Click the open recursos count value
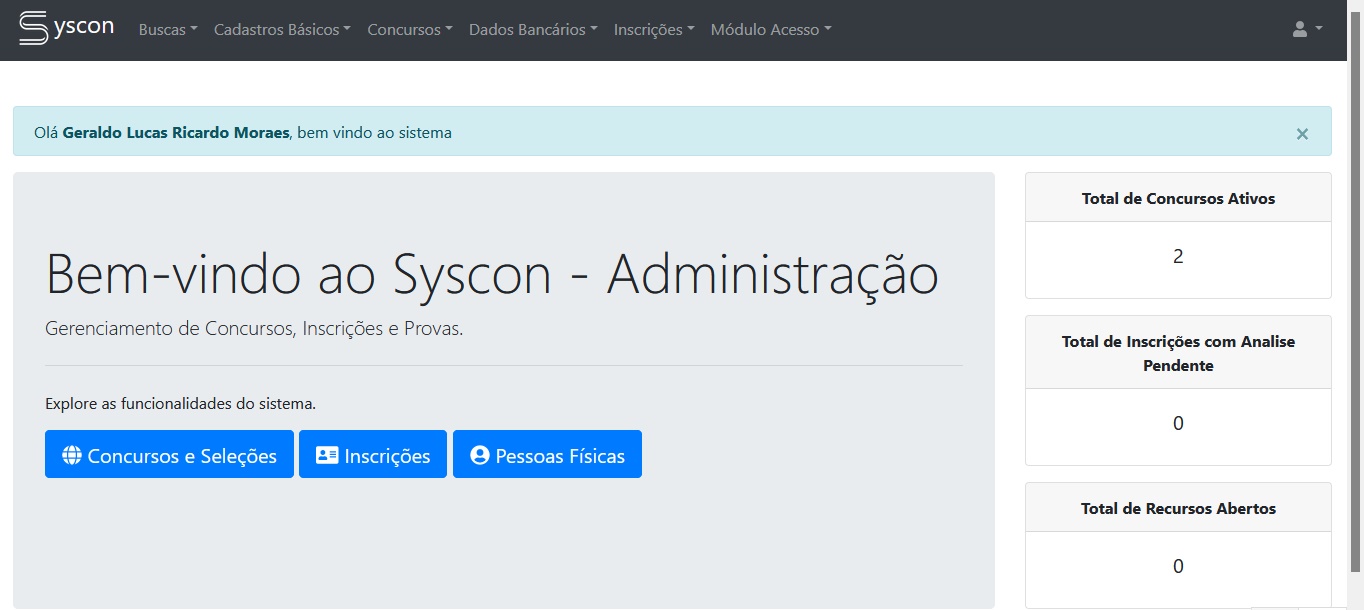The image size is (1364, 610). [1178, 567]
